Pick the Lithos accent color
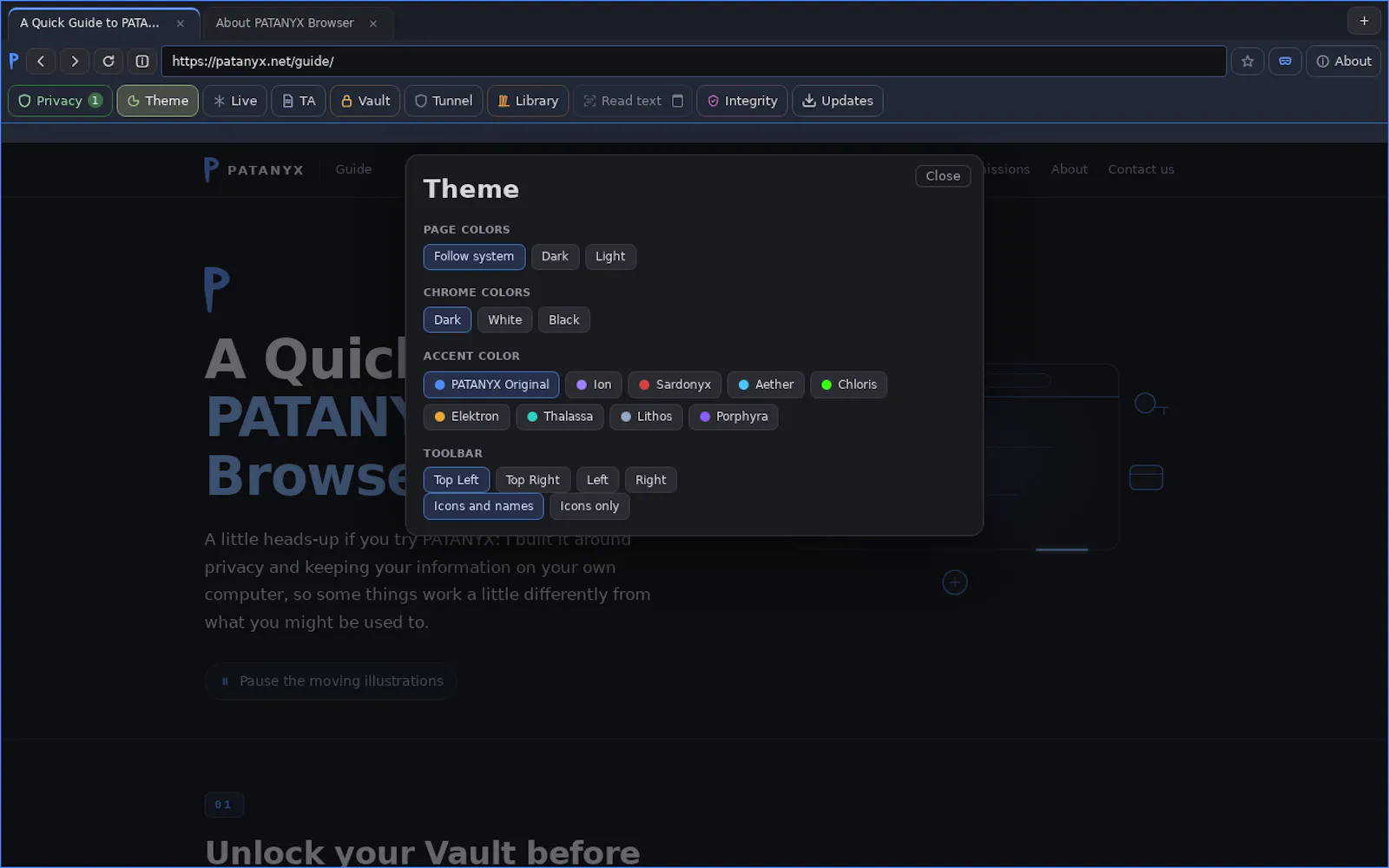Viewport: 1389px width, 868px height. [x=646, y=417]
